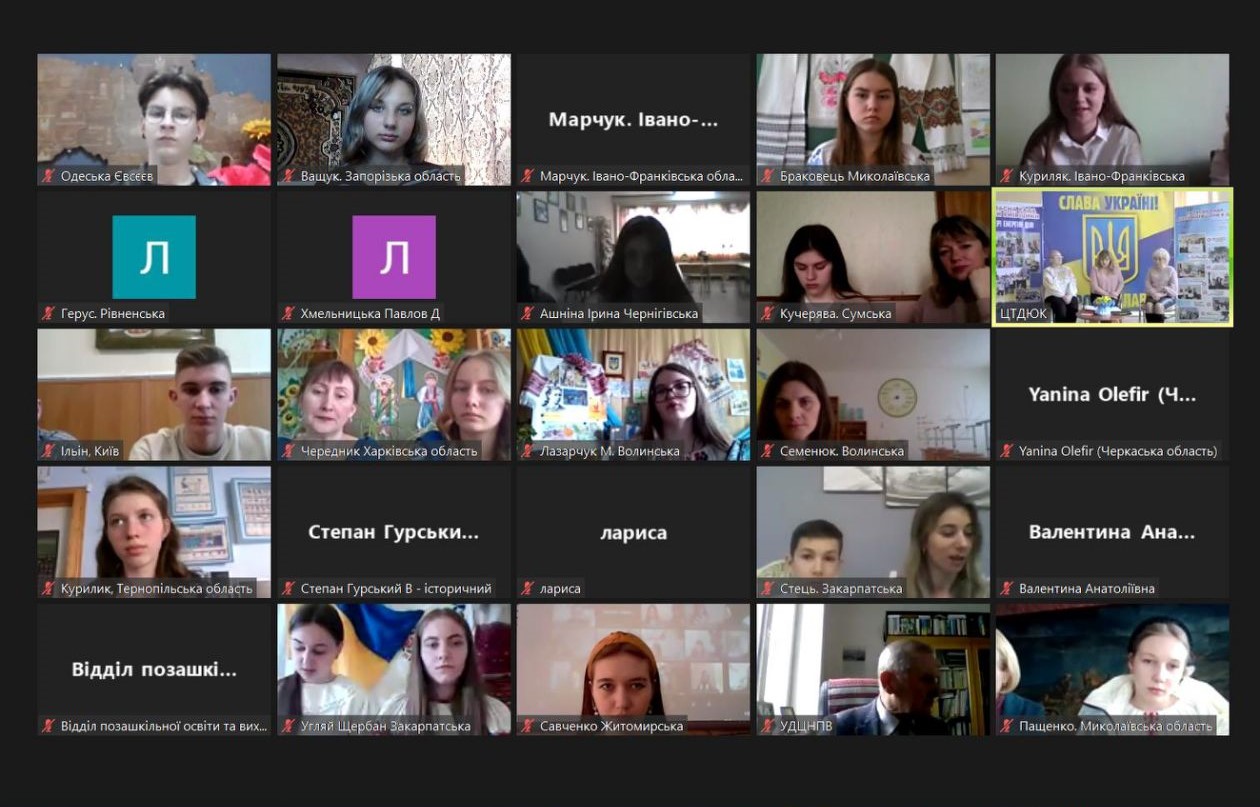Click muted mic icon next to Ващук. Запорізька область
The width and height of the screenshot is (1260, 807).
(288, 176)
